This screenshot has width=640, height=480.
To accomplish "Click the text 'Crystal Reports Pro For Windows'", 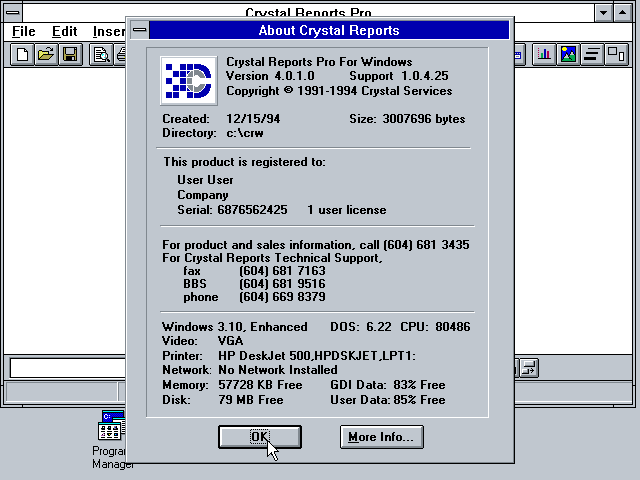I will 319,62.
